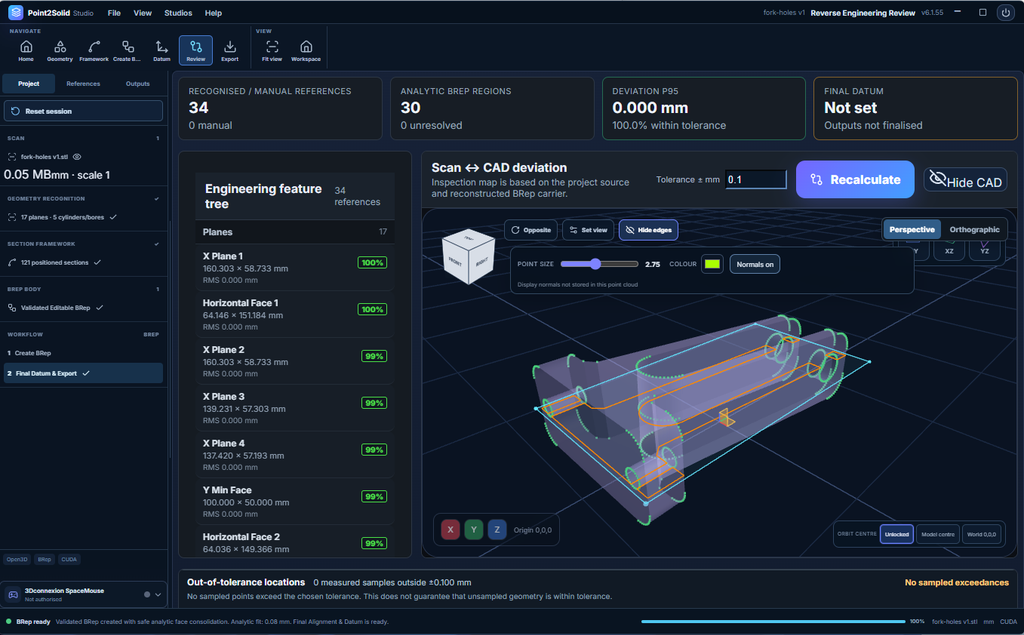Click the Point2Solid app logo

(16, 12)
